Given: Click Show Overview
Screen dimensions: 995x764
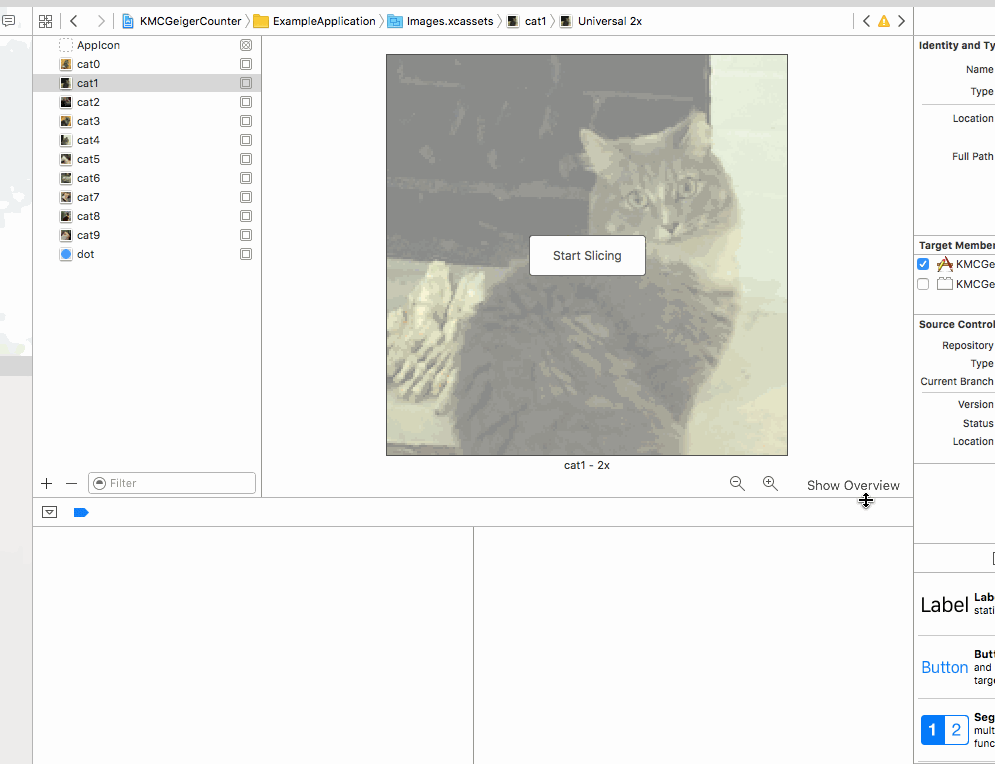Looking at the screenshot, I should pyautogui.click(x=853, y=485).
